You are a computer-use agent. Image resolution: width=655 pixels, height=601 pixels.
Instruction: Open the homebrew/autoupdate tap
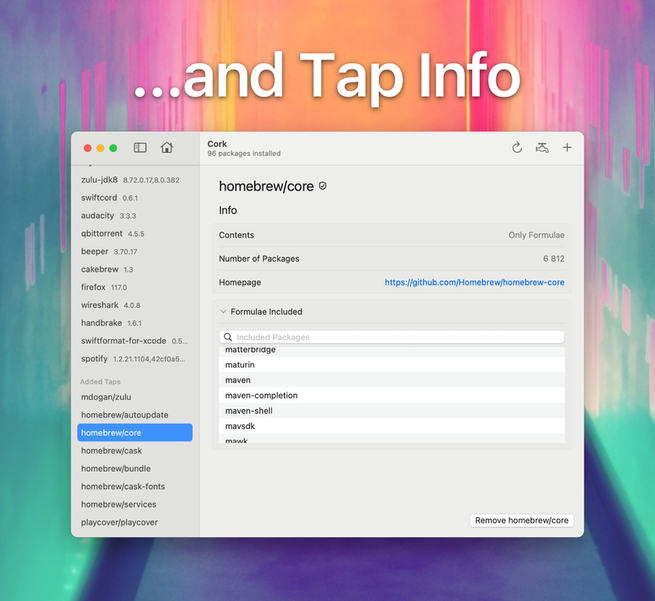click(x=135, y=415)
